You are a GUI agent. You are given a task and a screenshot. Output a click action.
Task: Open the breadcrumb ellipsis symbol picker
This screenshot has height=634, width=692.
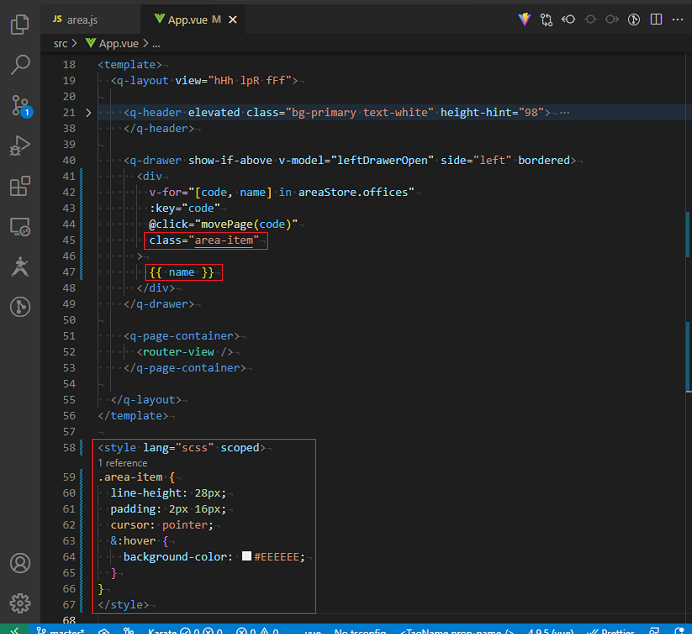156,44
